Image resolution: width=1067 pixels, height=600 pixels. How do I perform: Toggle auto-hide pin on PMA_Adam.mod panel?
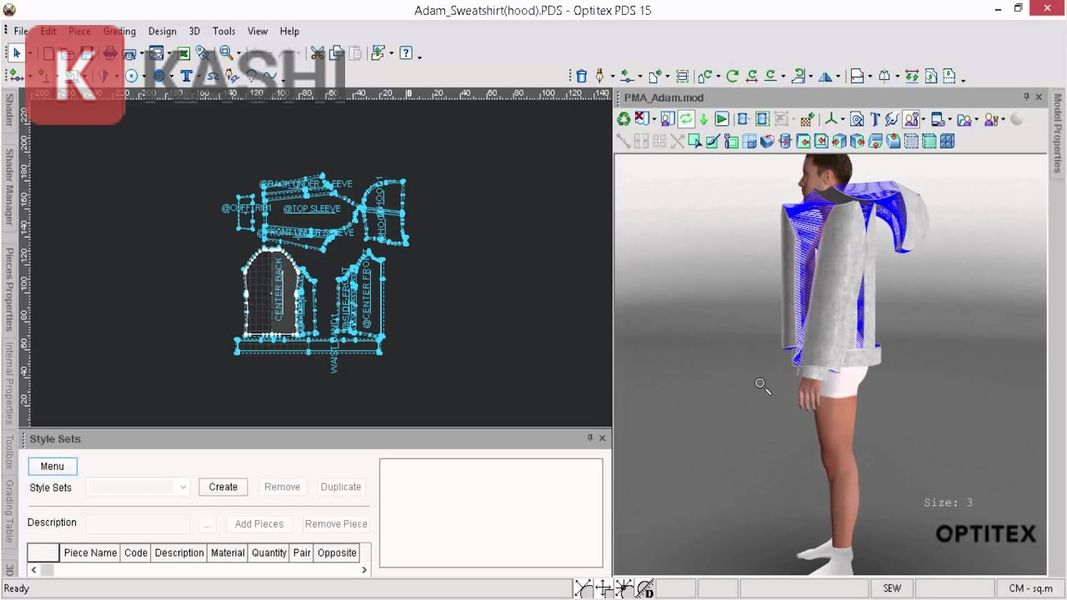1026,97
